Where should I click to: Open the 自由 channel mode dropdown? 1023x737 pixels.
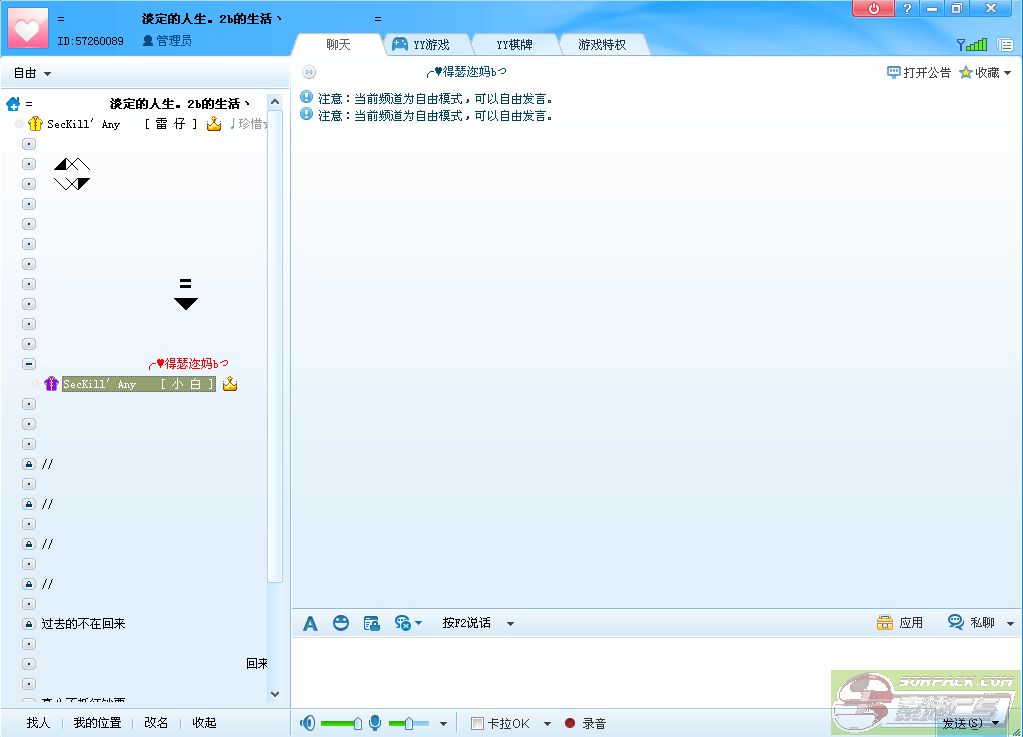coord(32,73)
